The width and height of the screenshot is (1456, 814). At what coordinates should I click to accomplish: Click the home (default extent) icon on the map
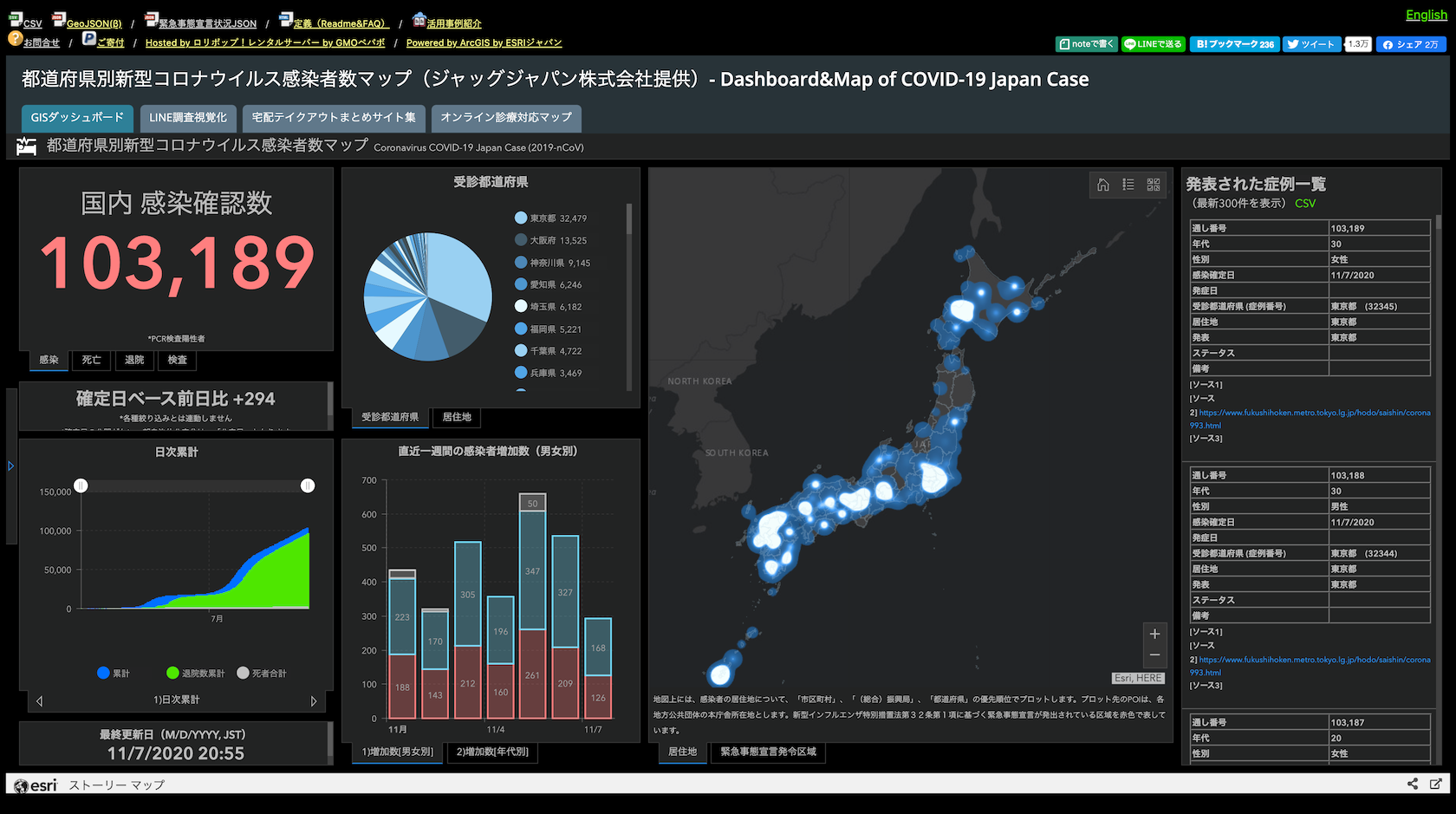point(1102,185)
